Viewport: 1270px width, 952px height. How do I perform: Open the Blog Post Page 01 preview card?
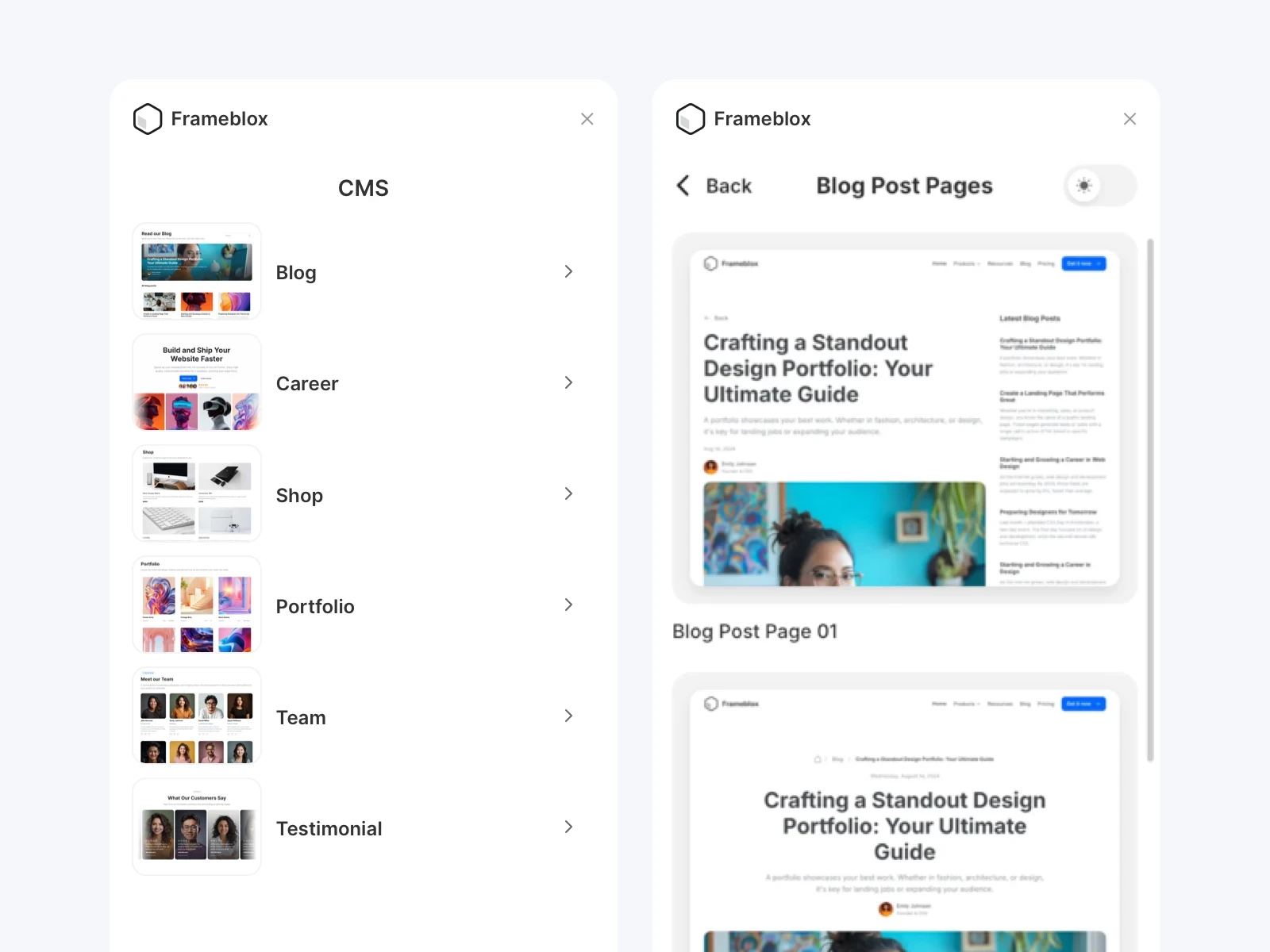[905, 418]
